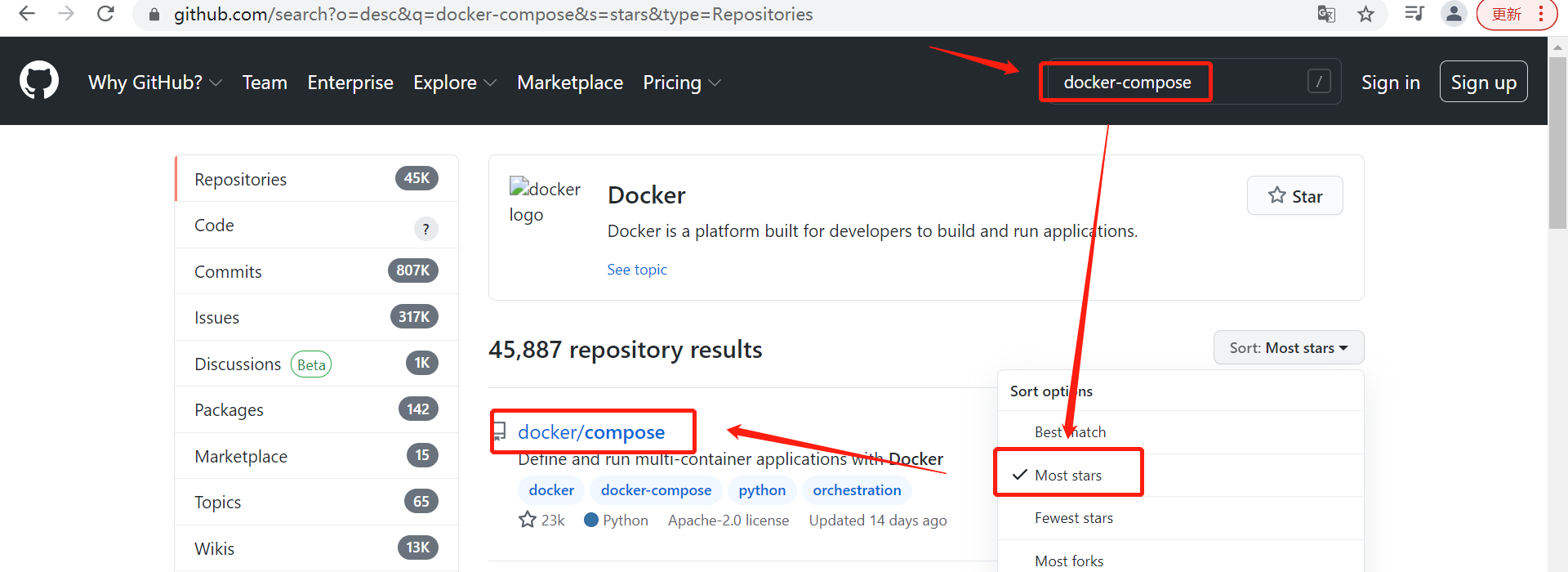1568x572 pixels.
Task: Star the Docker topic
Action: pyautogui.click(x=1294, y=196)
